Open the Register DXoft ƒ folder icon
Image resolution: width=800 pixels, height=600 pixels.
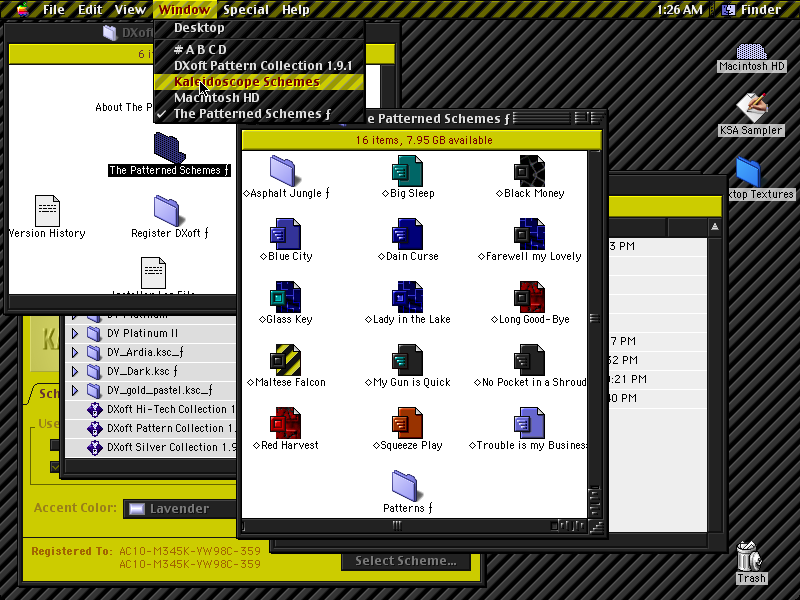point(167,210)
